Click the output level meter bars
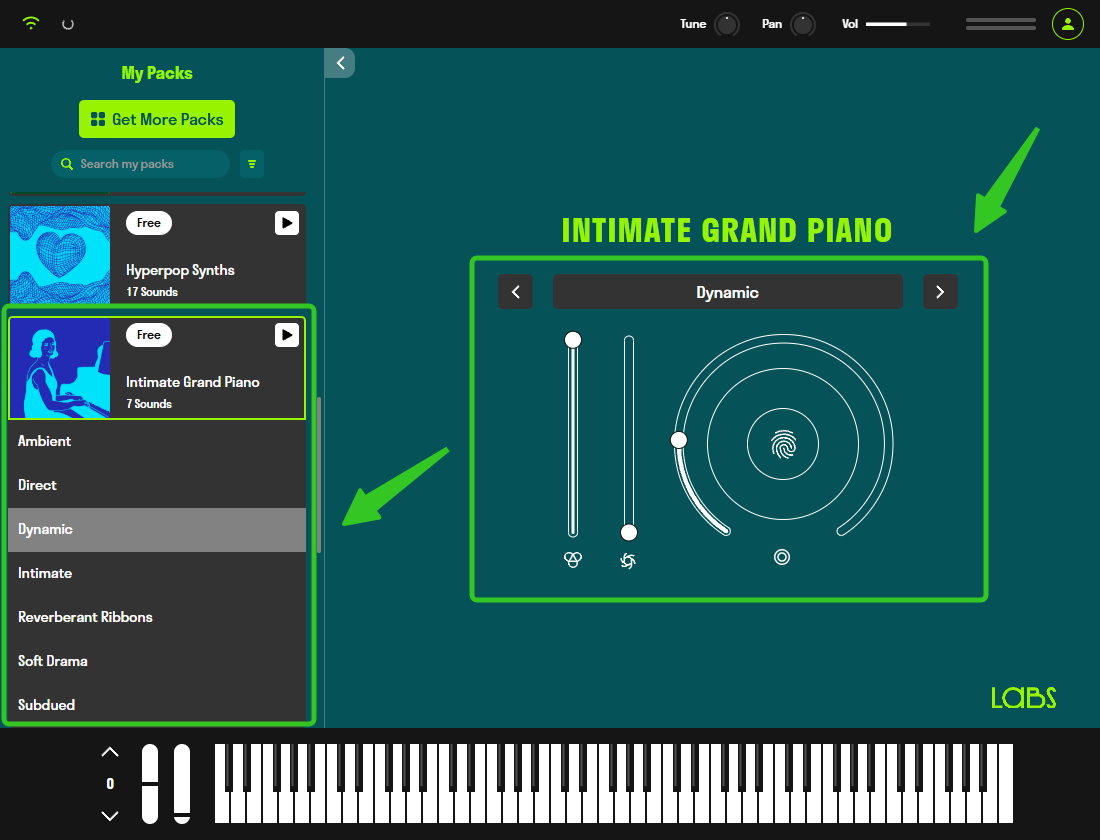This screenshot has height=840, width=1100. [x=1000, y=24]
